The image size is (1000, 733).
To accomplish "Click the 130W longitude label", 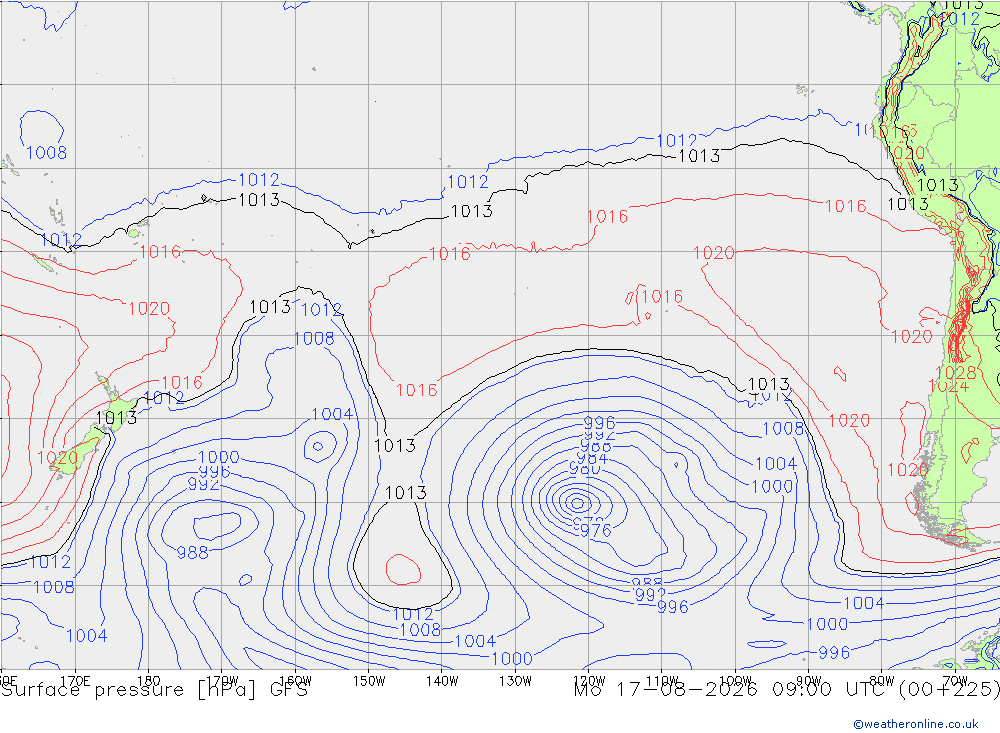I will [x=515, y=681].
